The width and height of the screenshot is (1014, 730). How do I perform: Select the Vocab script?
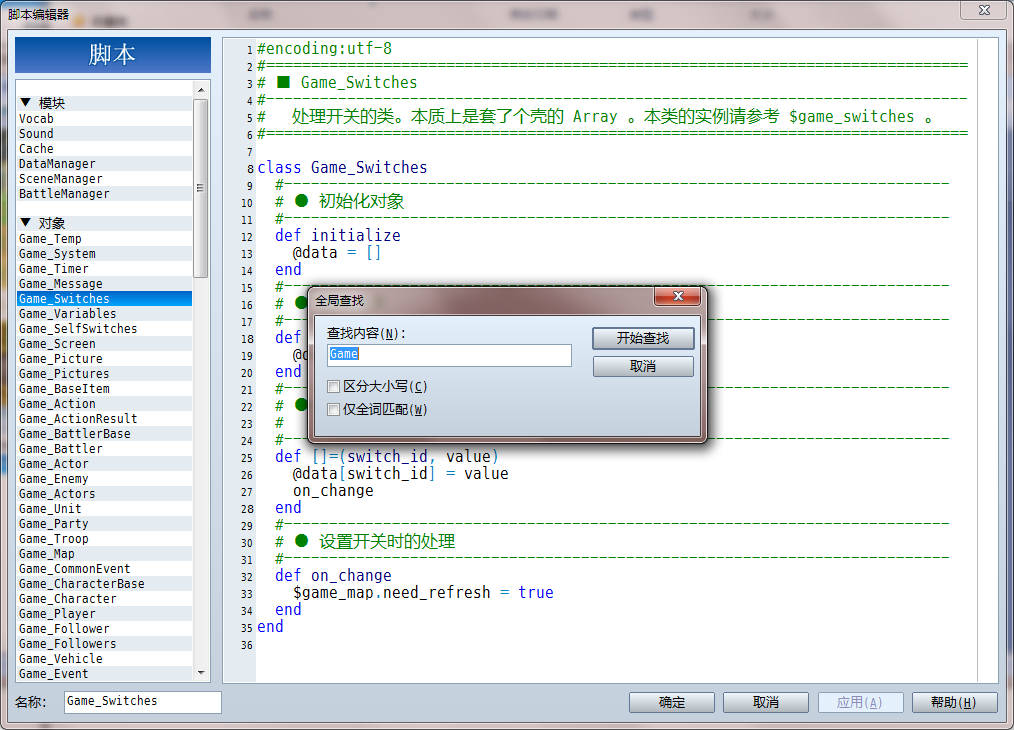[105, 119]
